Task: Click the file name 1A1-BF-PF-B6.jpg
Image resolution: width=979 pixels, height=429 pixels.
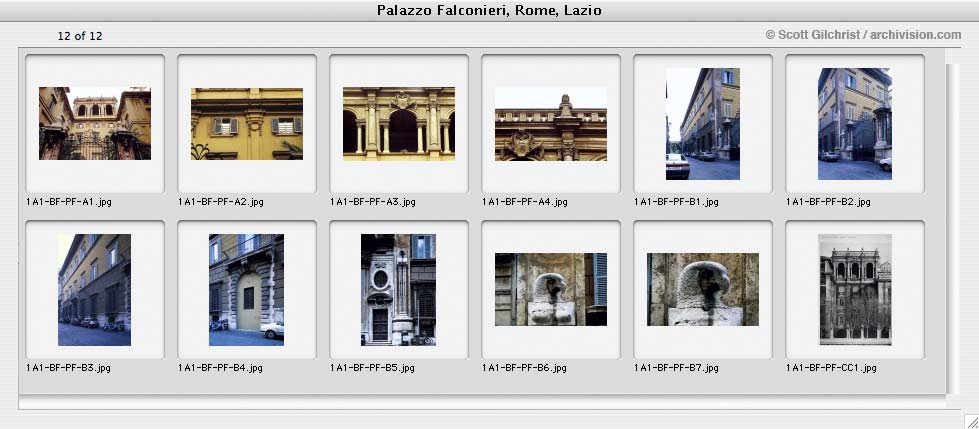Action: click(x=524, y=368)
